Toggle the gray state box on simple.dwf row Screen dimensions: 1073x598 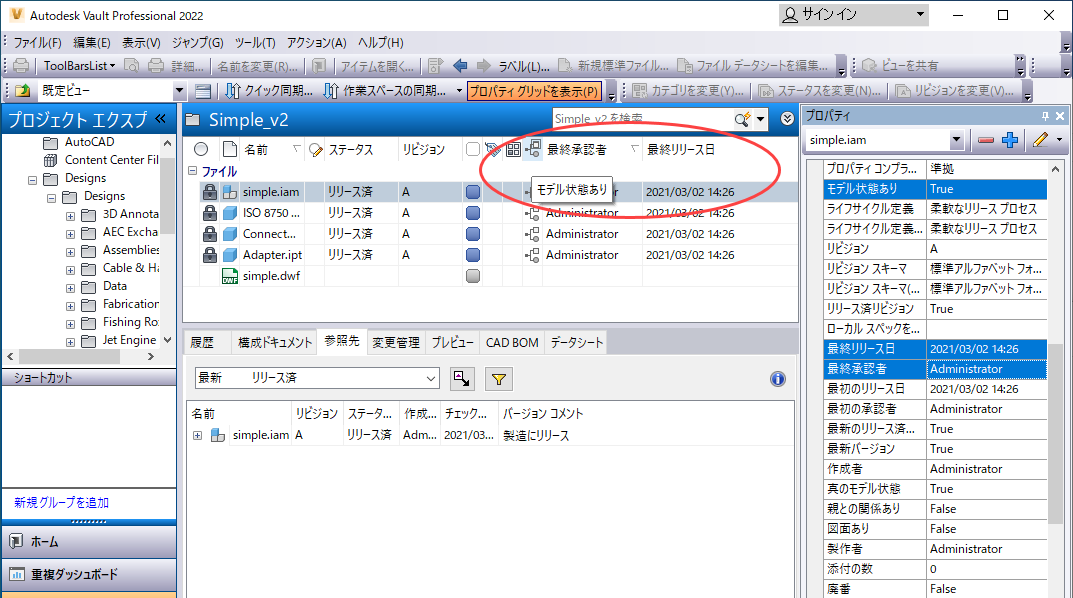[x=472, y=276]
